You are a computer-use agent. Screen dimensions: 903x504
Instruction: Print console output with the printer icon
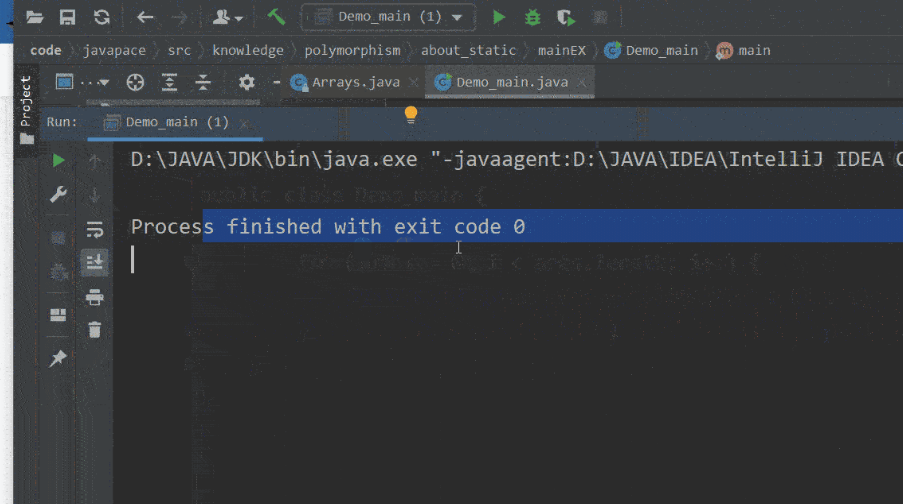pyautogui.click(x=95, y=297)
